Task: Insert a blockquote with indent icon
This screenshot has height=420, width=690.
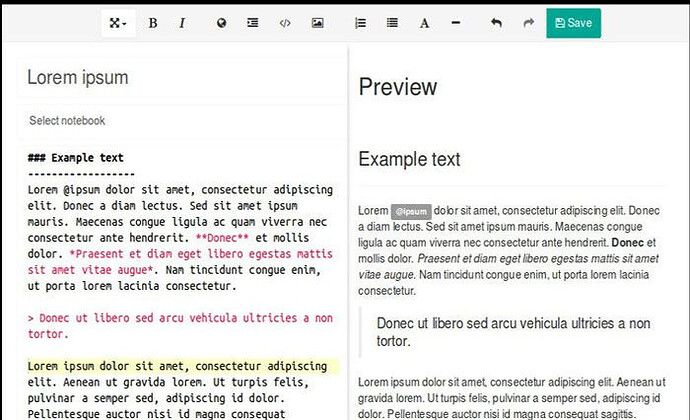Action: (253, 23)
